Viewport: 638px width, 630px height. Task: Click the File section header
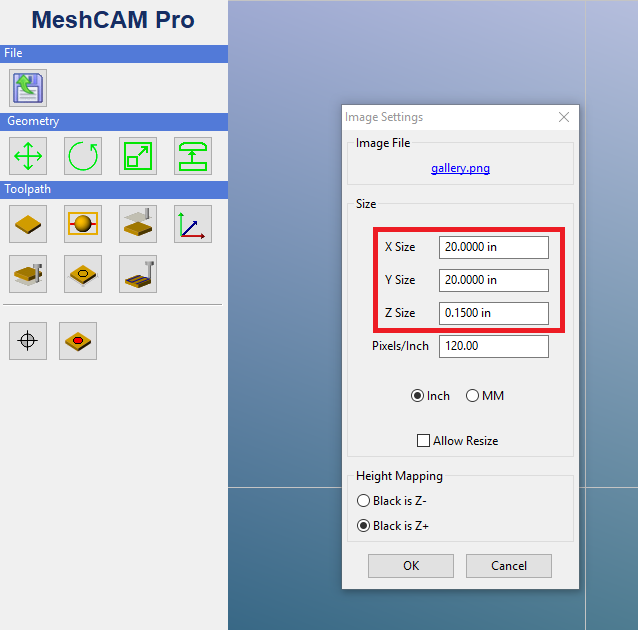point(114,53)
